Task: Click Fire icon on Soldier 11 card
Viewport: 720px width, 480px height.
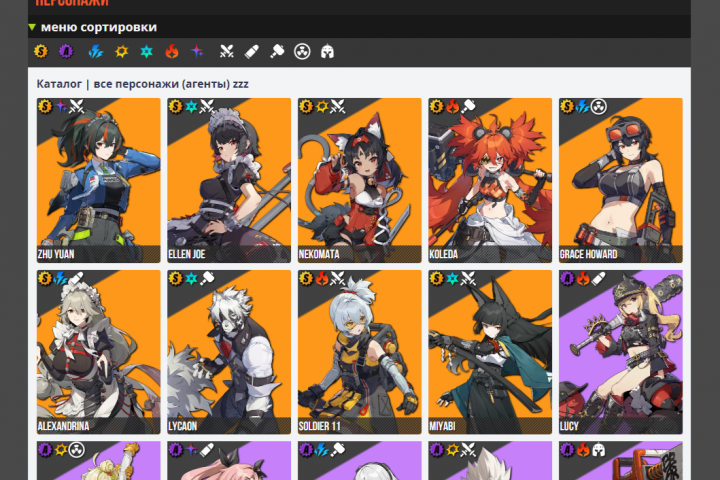Action: point(322,278)
